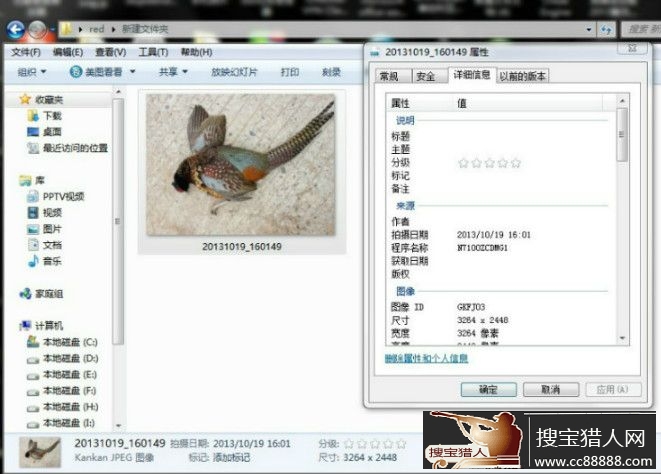
Task: Select 收藏夹 star icon in sidebar
Action: point(25,100)
